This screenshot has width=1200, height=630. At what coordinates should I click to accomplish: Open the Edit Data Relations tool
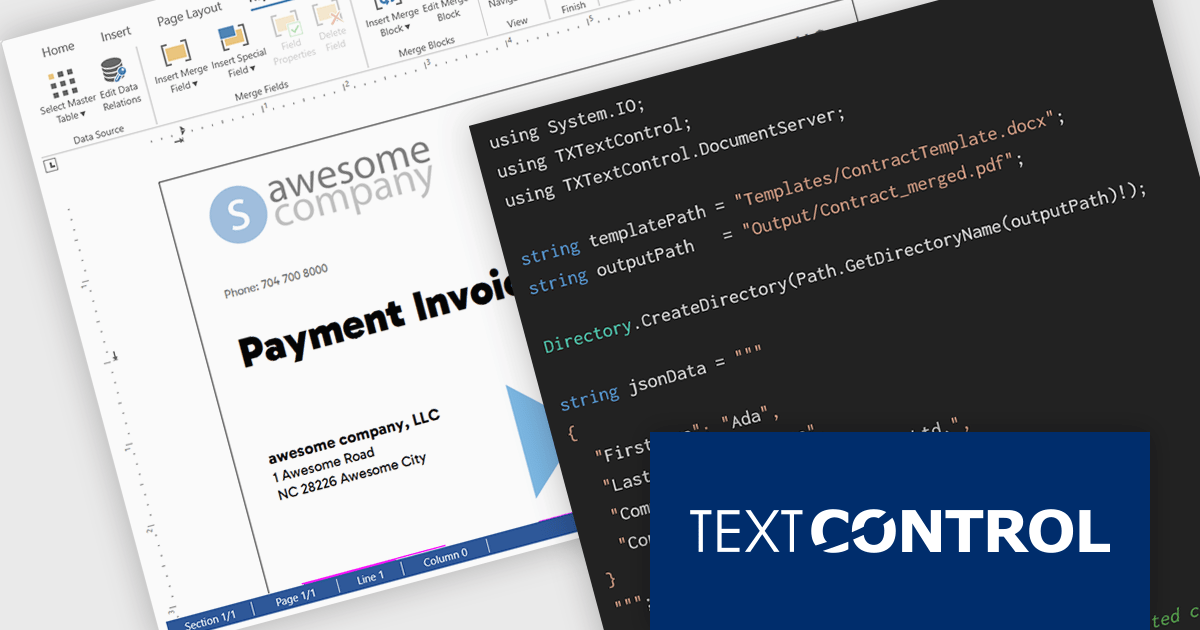(112, 73)
